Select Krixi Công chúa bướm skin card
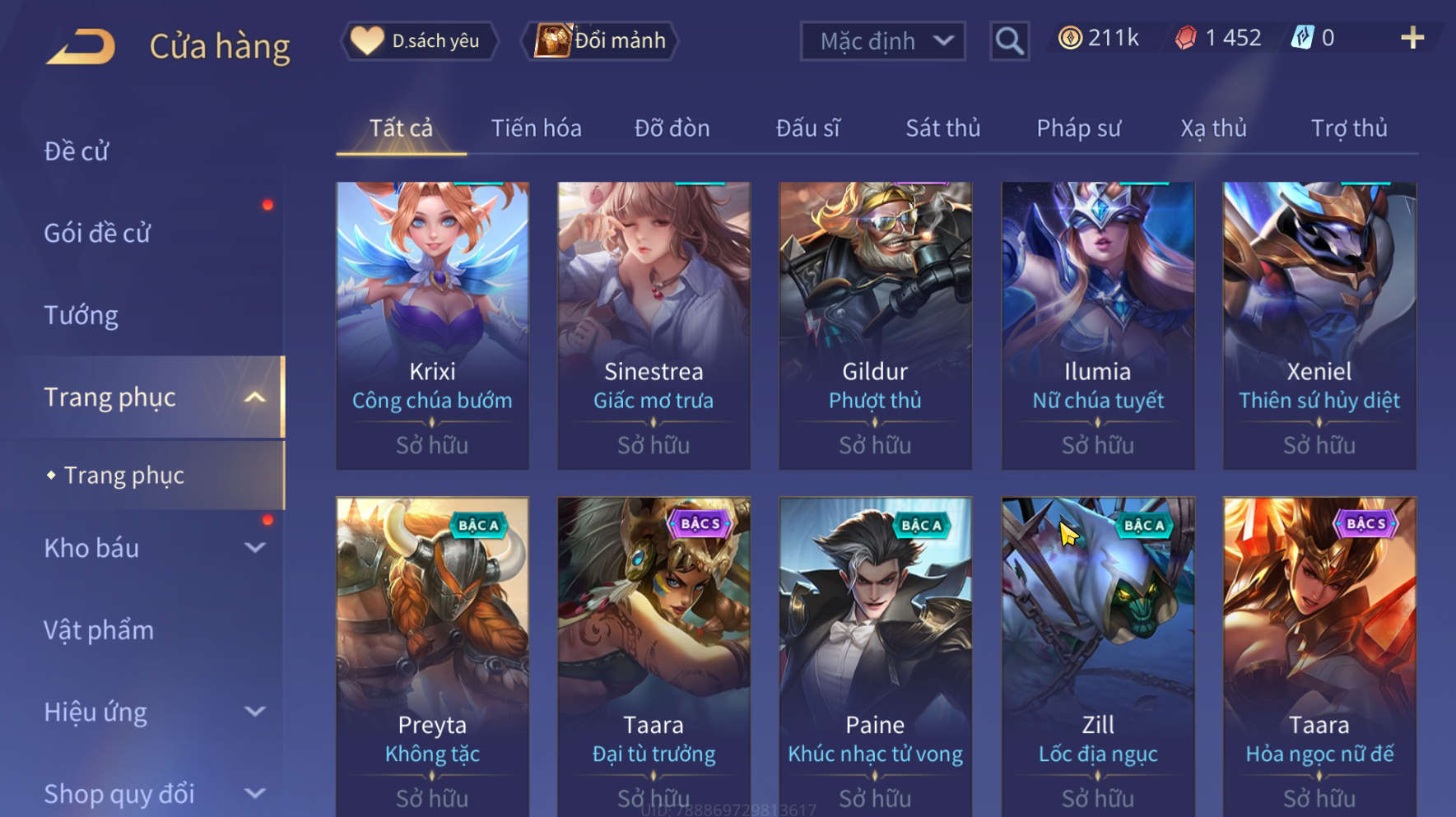The image size is (1456, 817). tap(432, 326)
